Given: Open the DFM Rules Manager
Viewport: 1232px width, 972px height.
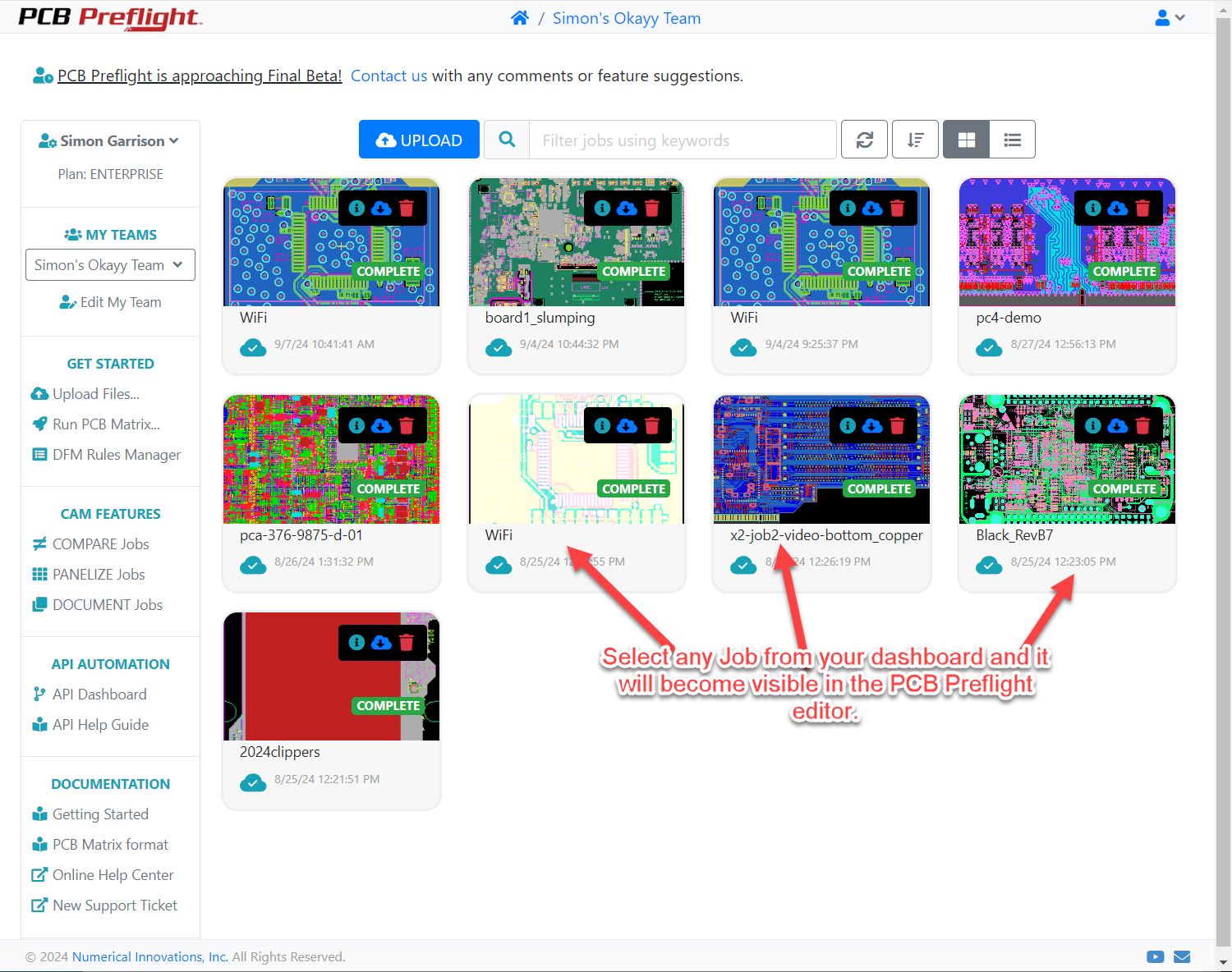Looking at the screenshot, I should (107, 455).
